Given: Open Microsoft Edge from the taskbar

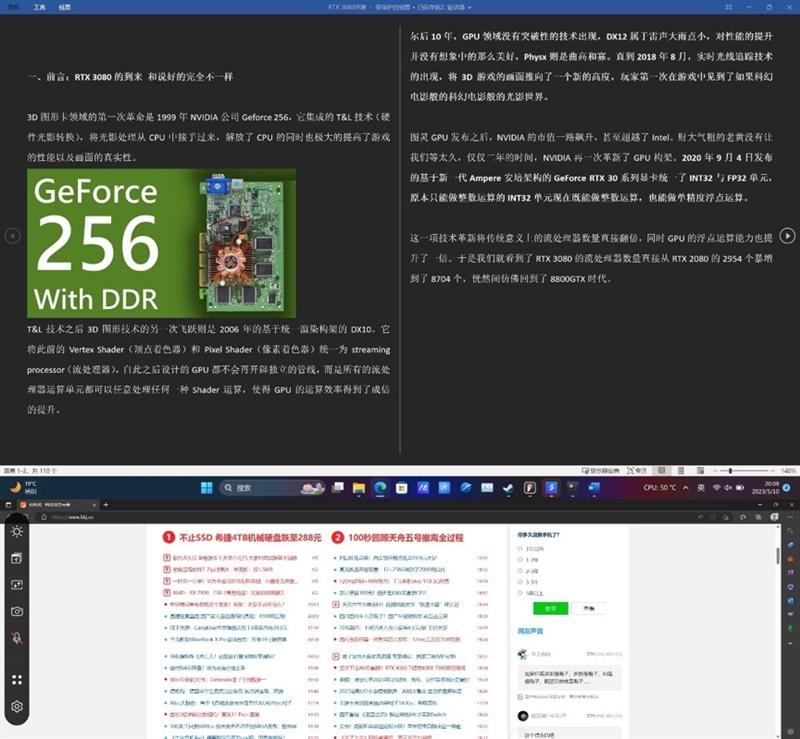Looking at the screenshot, I should (380, 488).
